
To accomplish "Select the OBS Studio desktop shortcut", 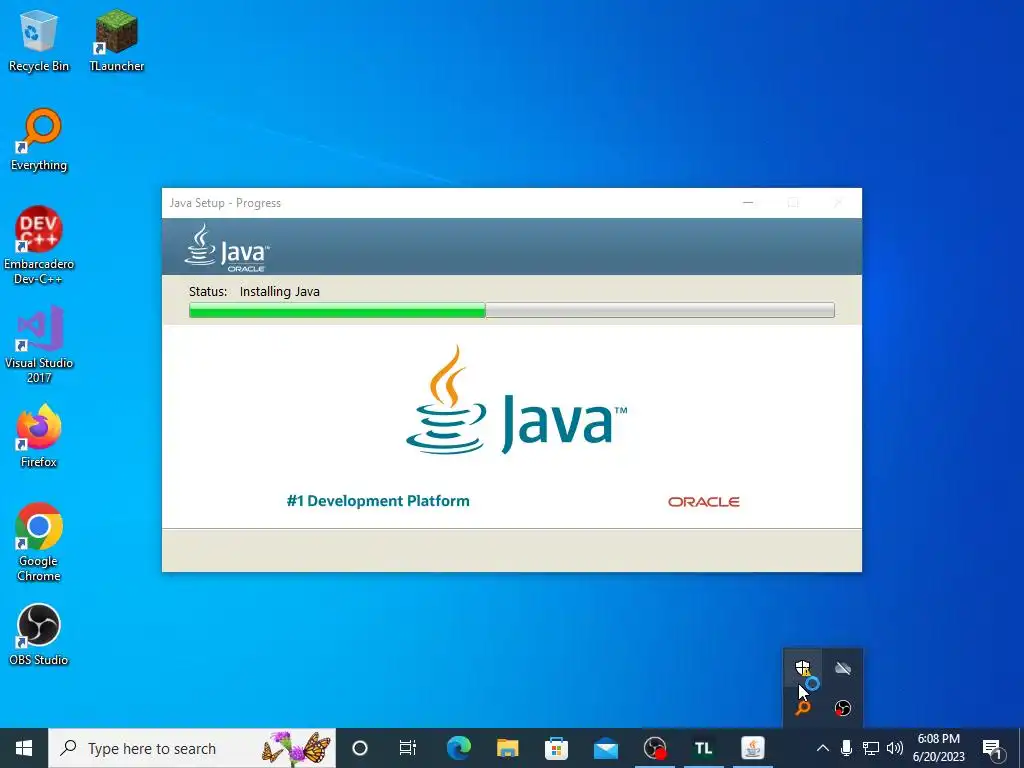I will (39, 635).
